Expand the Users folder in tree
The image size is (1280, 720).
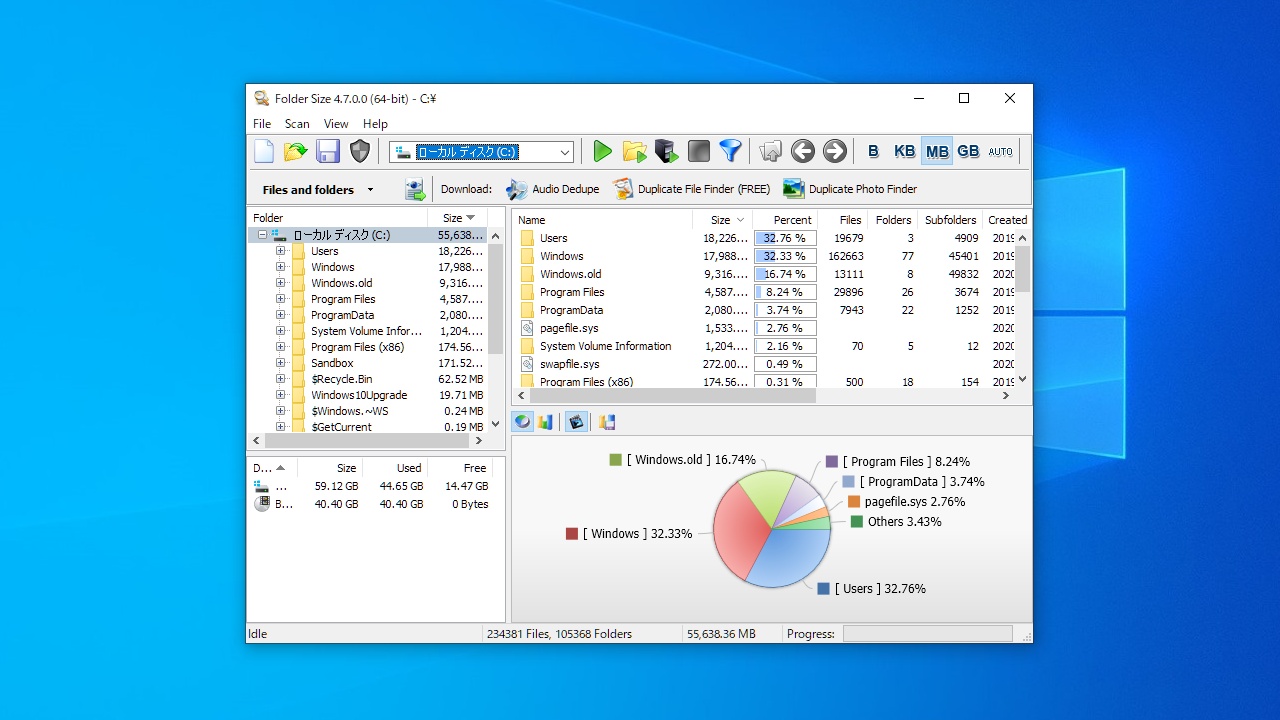[x=281, y=251]
